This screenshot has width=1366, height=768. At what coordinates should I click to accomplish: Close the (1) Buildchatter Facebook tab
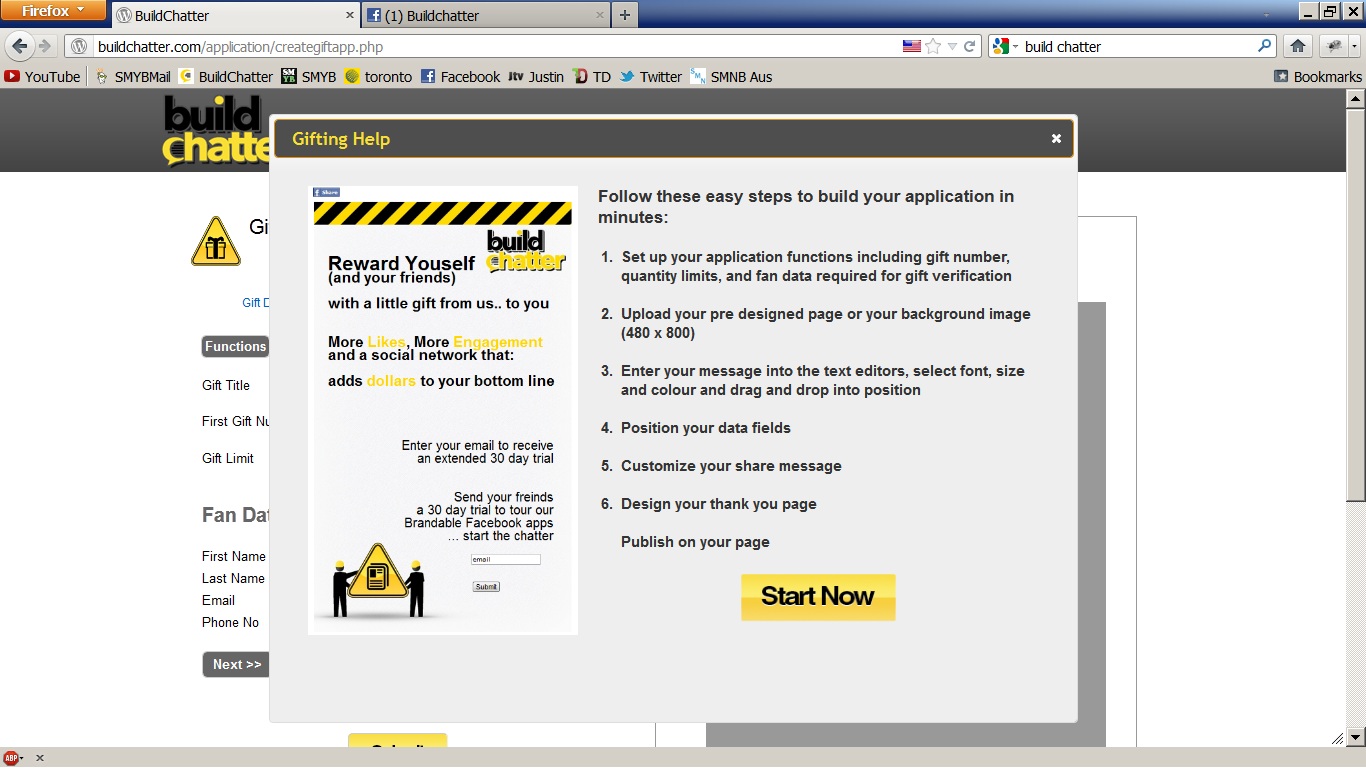(x=600, y=15)
